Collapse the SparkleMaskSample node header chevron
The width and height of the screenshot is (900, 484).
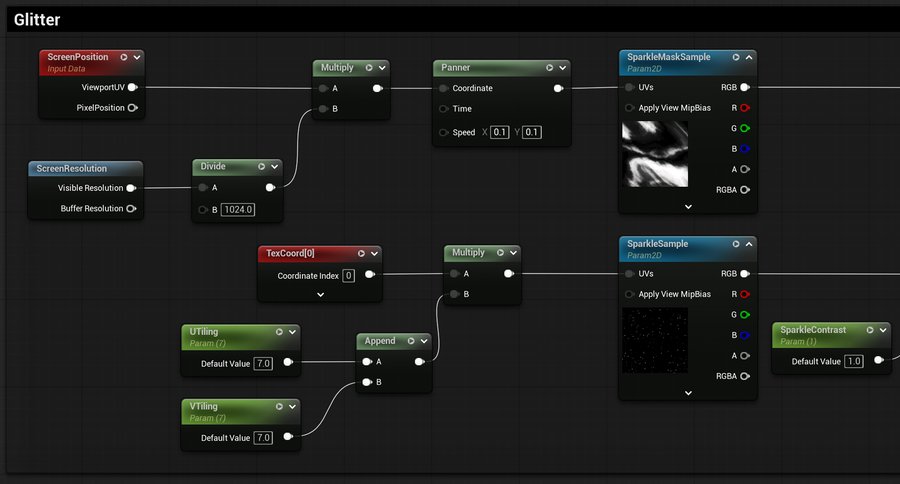pos(749,57)
